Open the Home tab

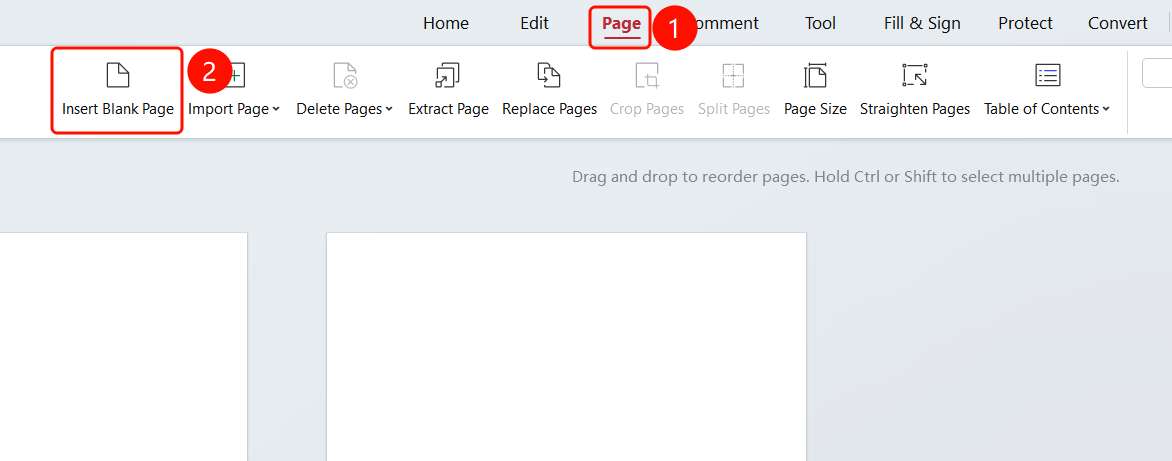445,24
